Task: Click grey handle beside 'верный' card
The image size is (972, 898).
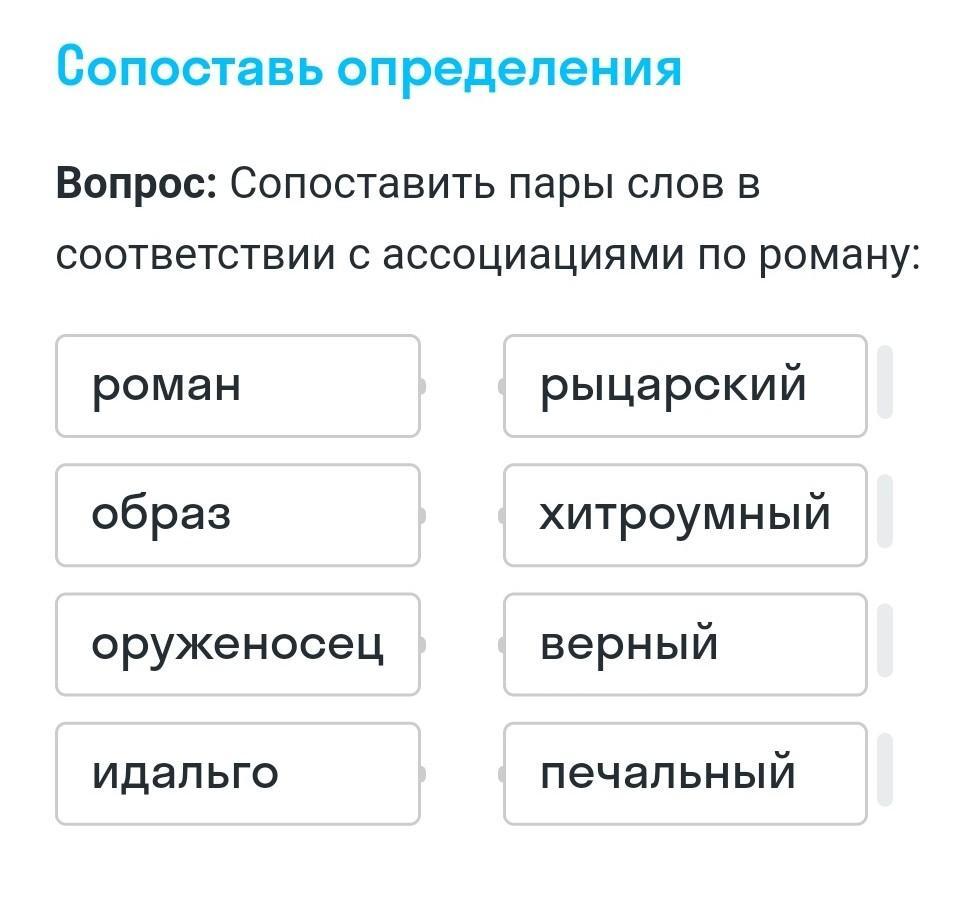Action: [x=884, y=640]
